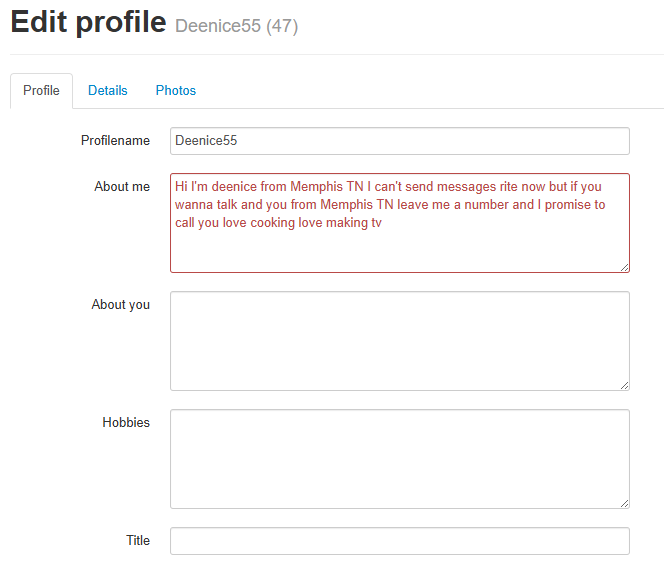The image size is (664, 572).
Task: Select the Title input field
Action: 400,541
